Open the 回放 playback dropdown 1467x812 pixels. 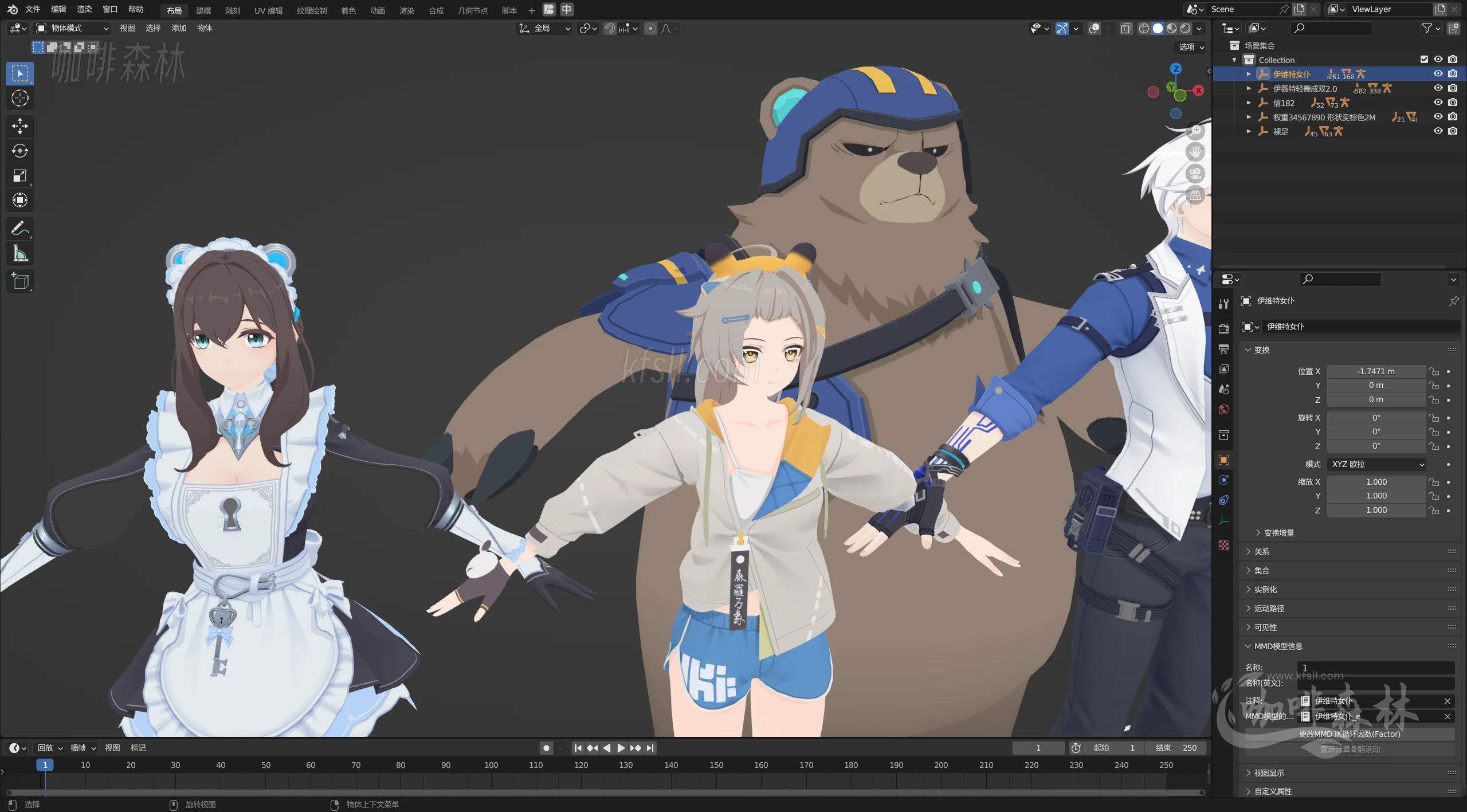coord(50,748)
